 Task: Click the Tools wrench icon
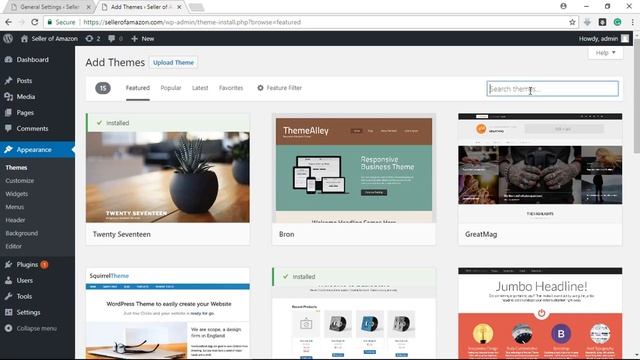point(9,296)
